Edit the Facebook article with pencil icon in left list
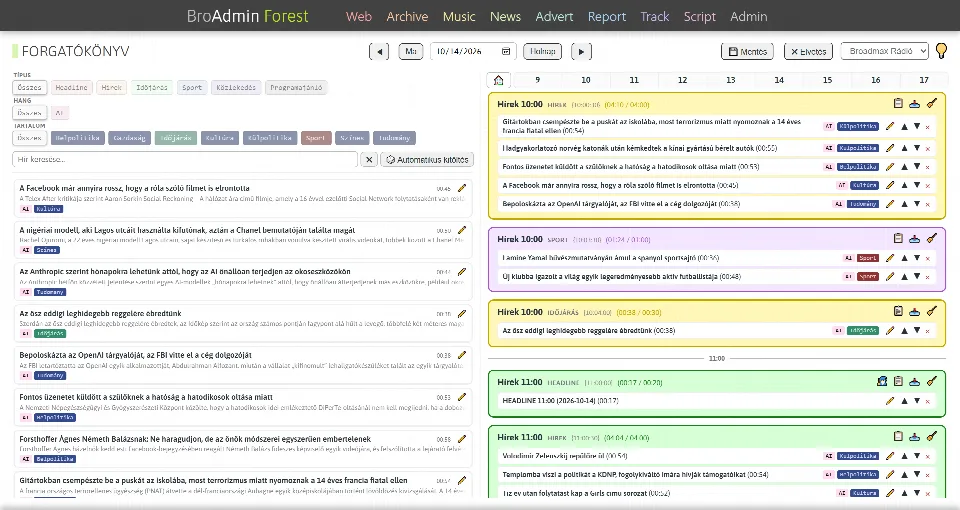The image size is (960, 510). 462,189
